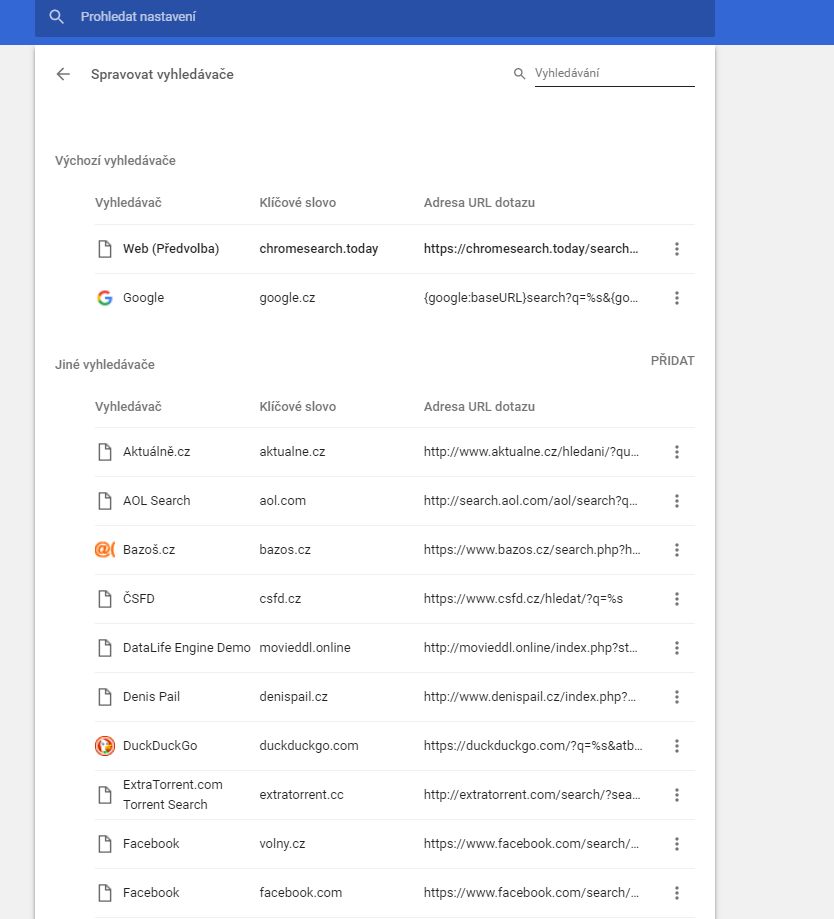Open more actions menu for DataLife Engine Demo
The image size is (834, 919).
click(x=677, y=648)
